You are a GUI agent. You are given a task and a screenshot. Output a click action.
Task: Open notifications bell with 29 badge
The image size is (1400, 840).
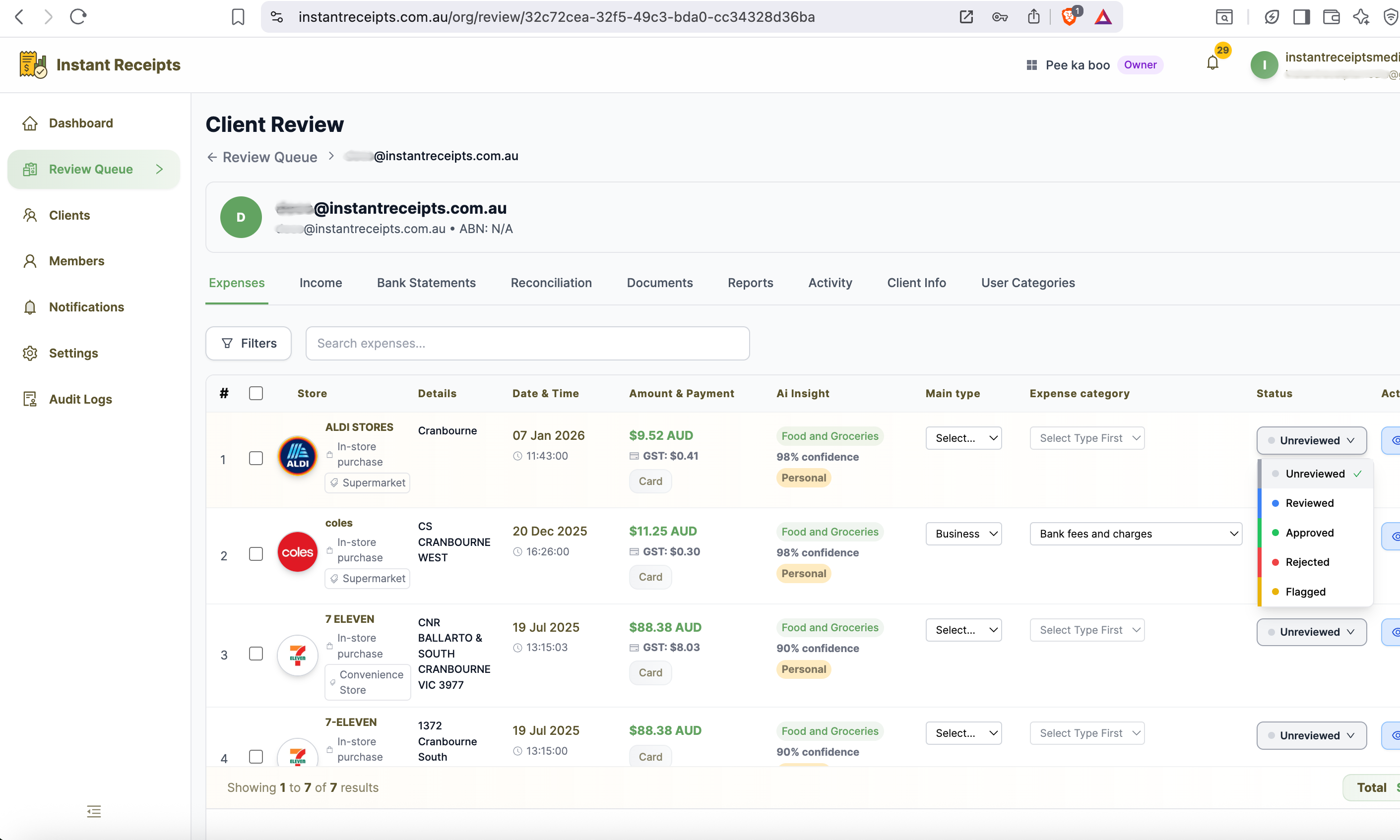[1212, 63]
